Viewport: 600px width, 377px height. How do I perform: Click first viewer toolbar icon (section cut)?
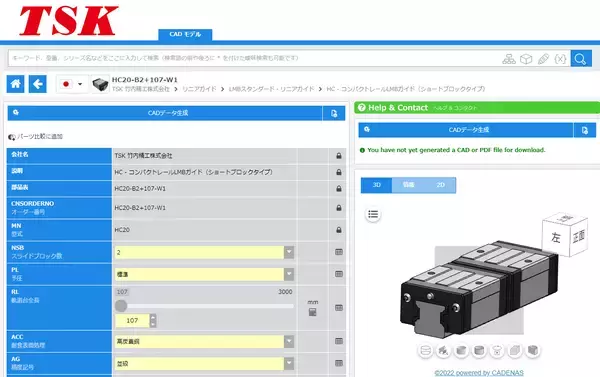click(426, 351)
